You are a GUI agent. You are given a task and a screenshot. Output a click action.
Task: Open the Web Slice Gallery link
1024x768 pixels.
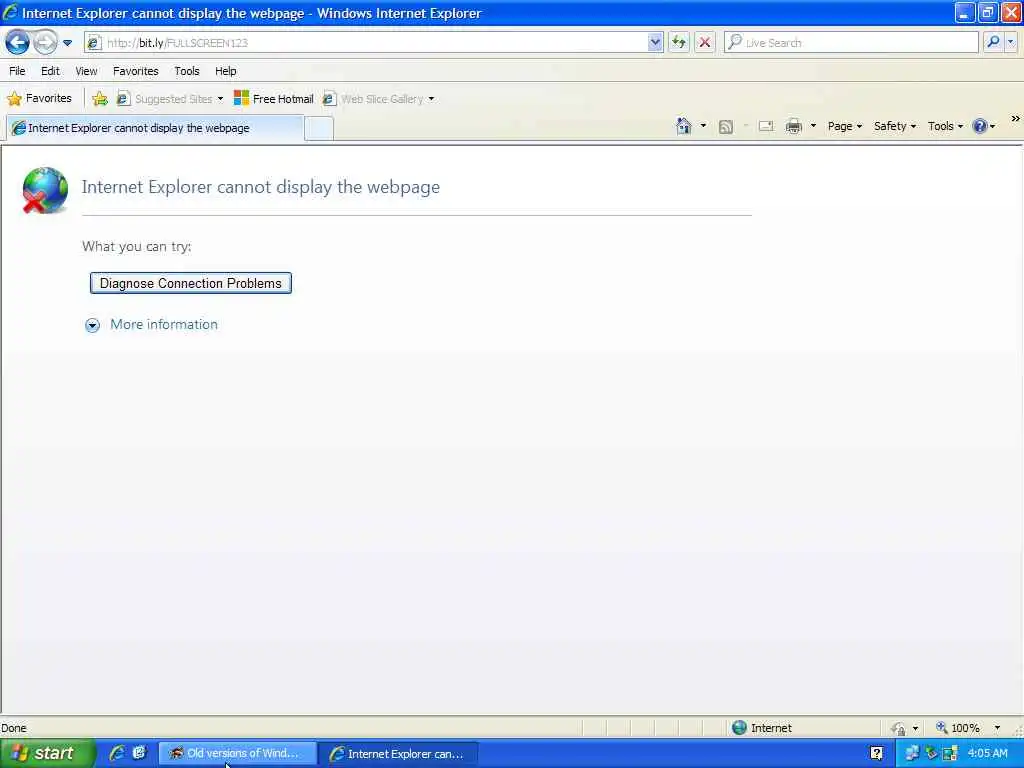[373, 99]
